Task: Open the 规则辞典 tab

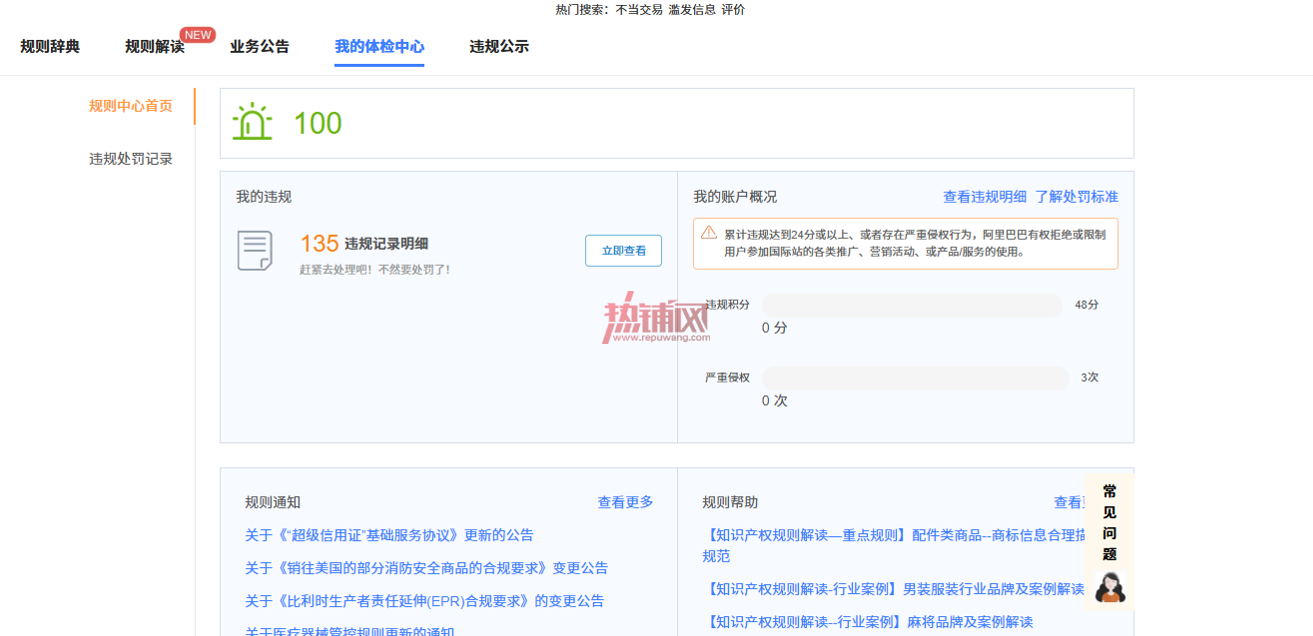Action: 50,46
